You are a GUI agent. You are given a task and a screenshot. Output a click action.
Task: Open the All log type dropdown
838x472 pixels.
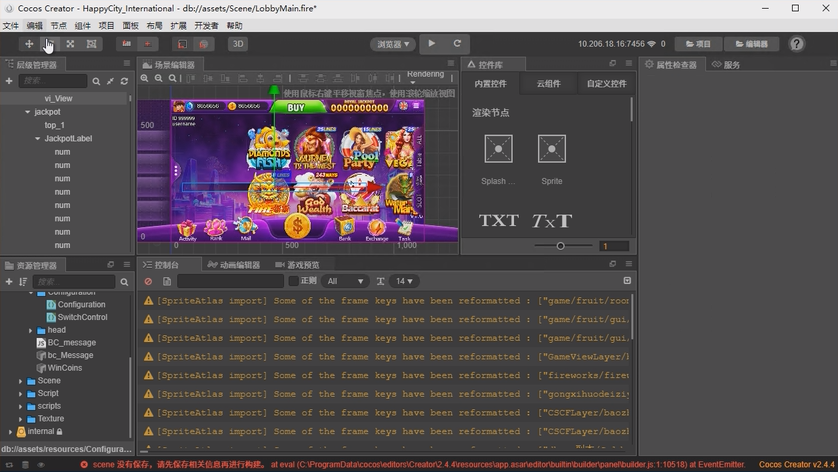pos(345,281)
